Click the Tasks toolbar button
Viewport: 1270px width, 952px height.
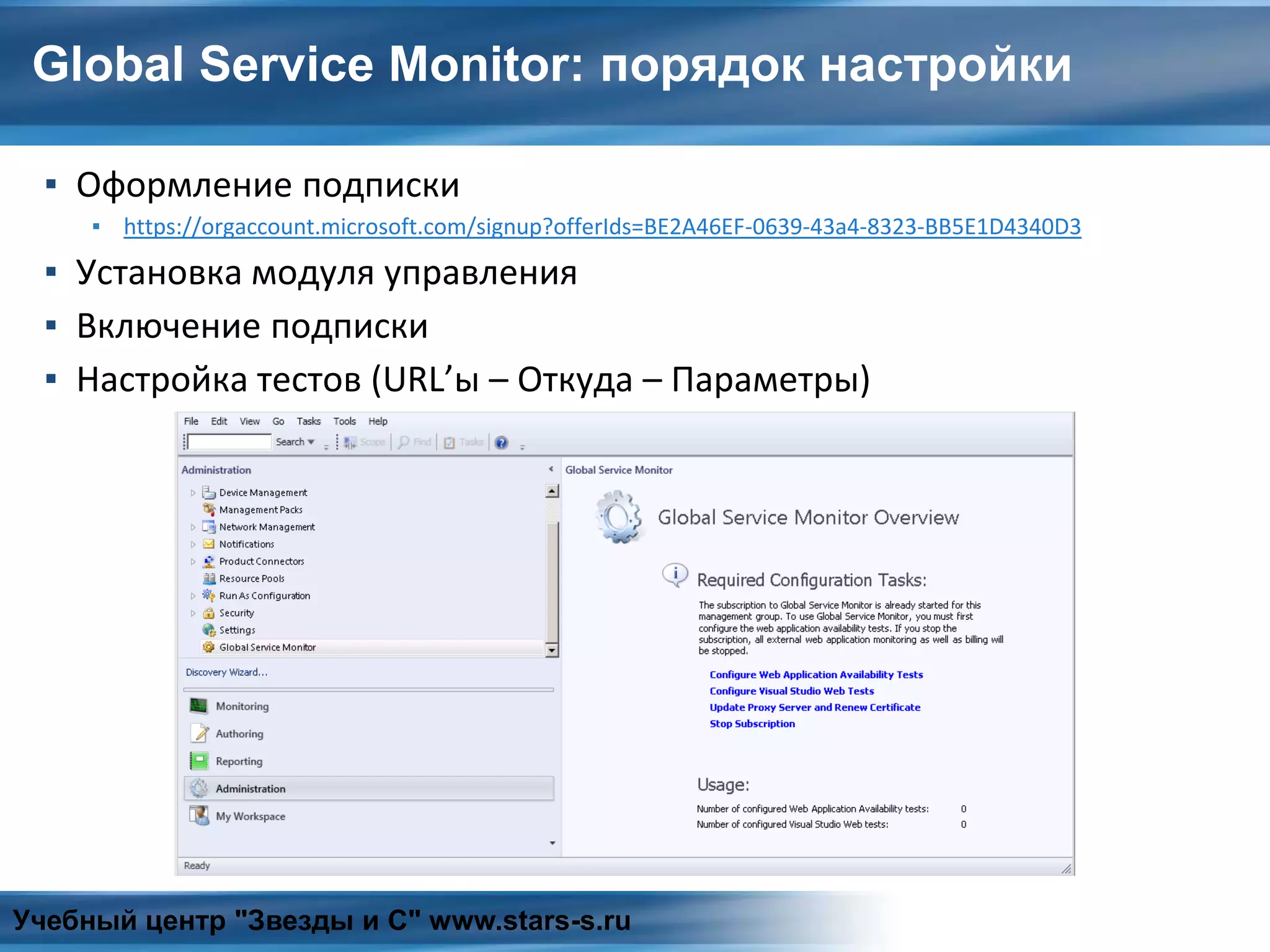(x=463, y=442)
